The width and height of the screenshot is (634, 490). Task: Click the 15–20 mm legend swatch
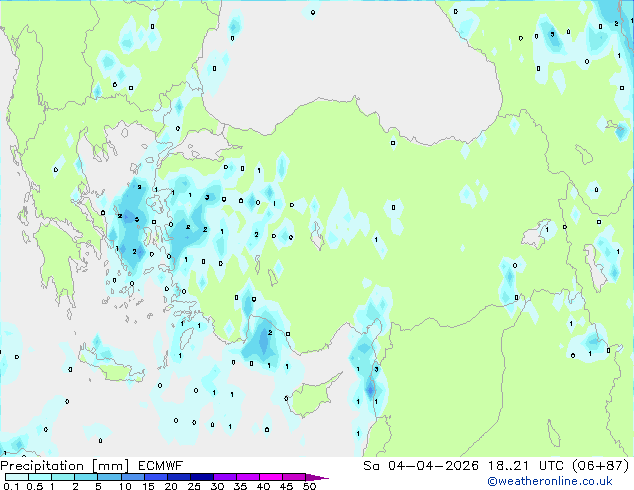pyautogui.click(x=155, y=477)
